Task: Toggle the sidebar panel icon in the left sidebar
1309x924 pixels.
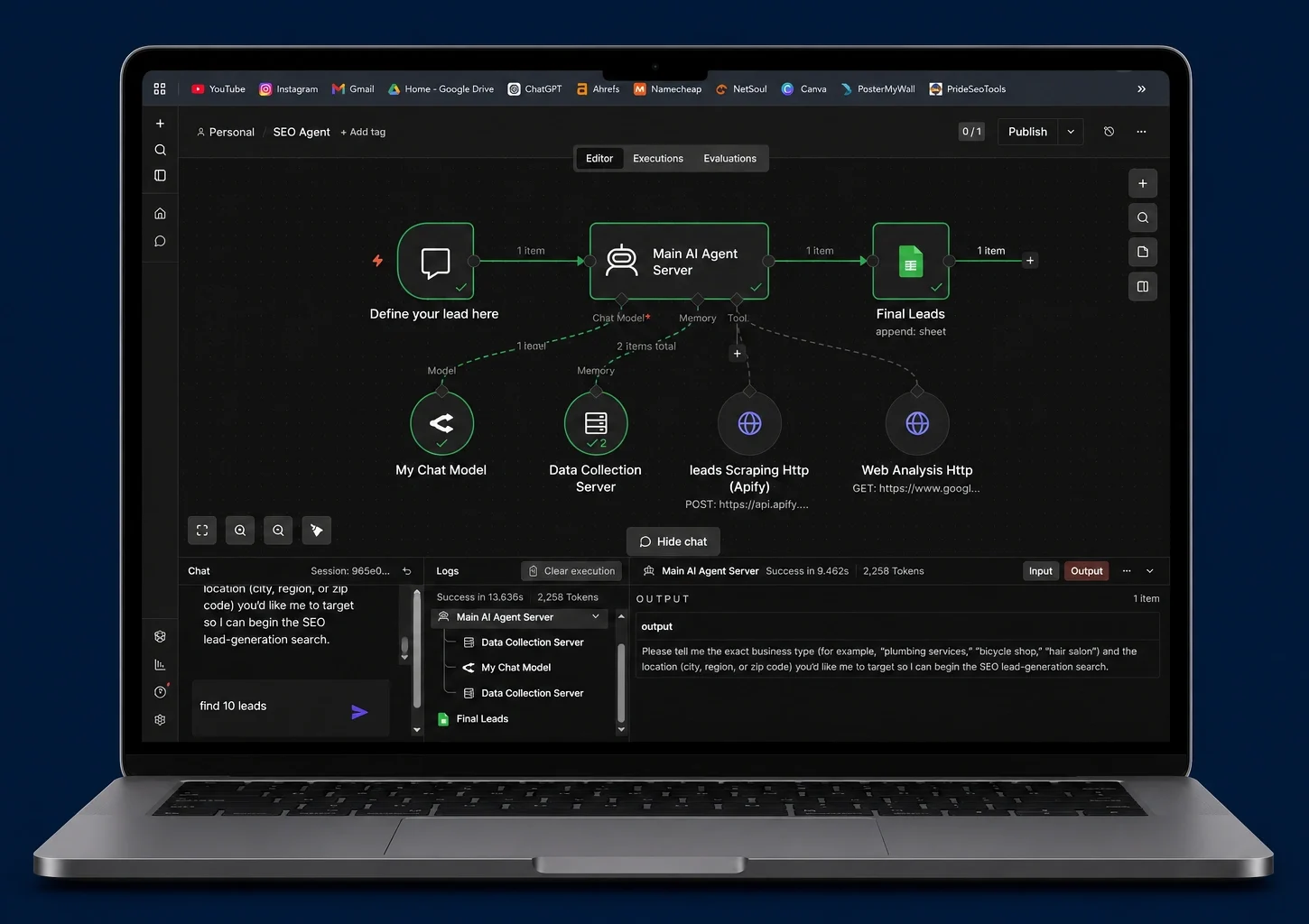Action: 160,175
